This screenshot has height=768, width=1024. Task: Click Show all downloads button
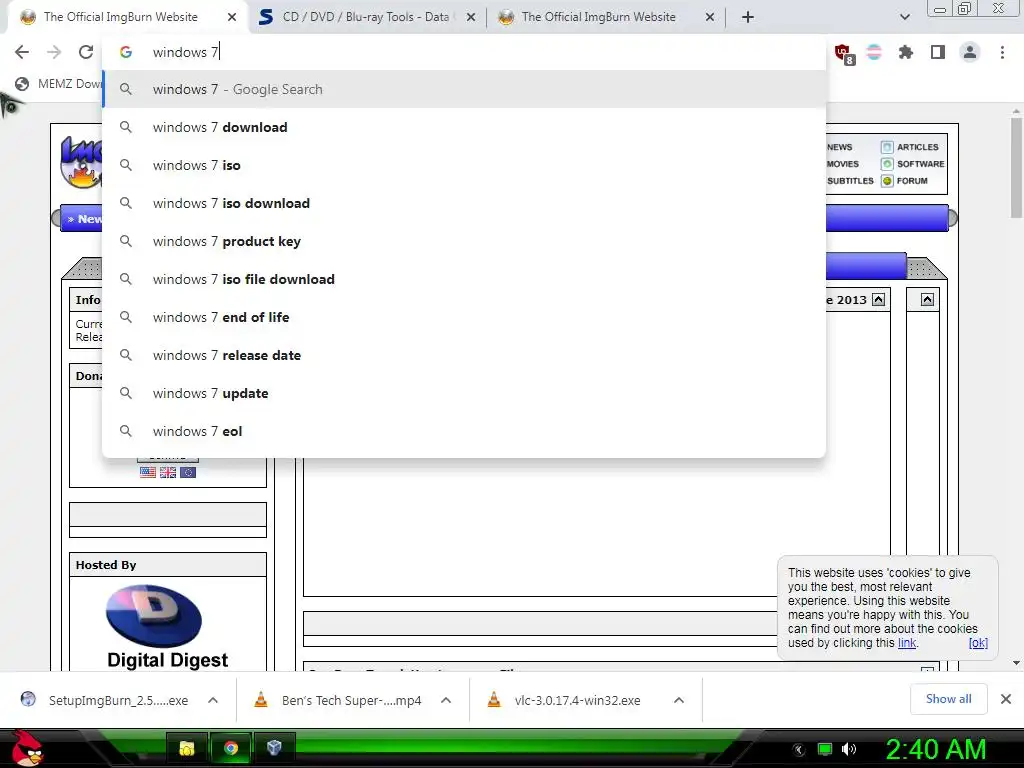click(948, 699)
